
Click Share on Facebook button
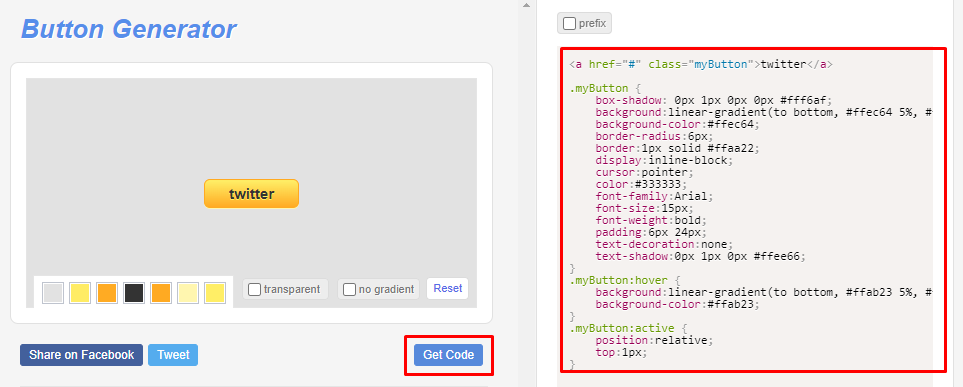pos(82,355)
